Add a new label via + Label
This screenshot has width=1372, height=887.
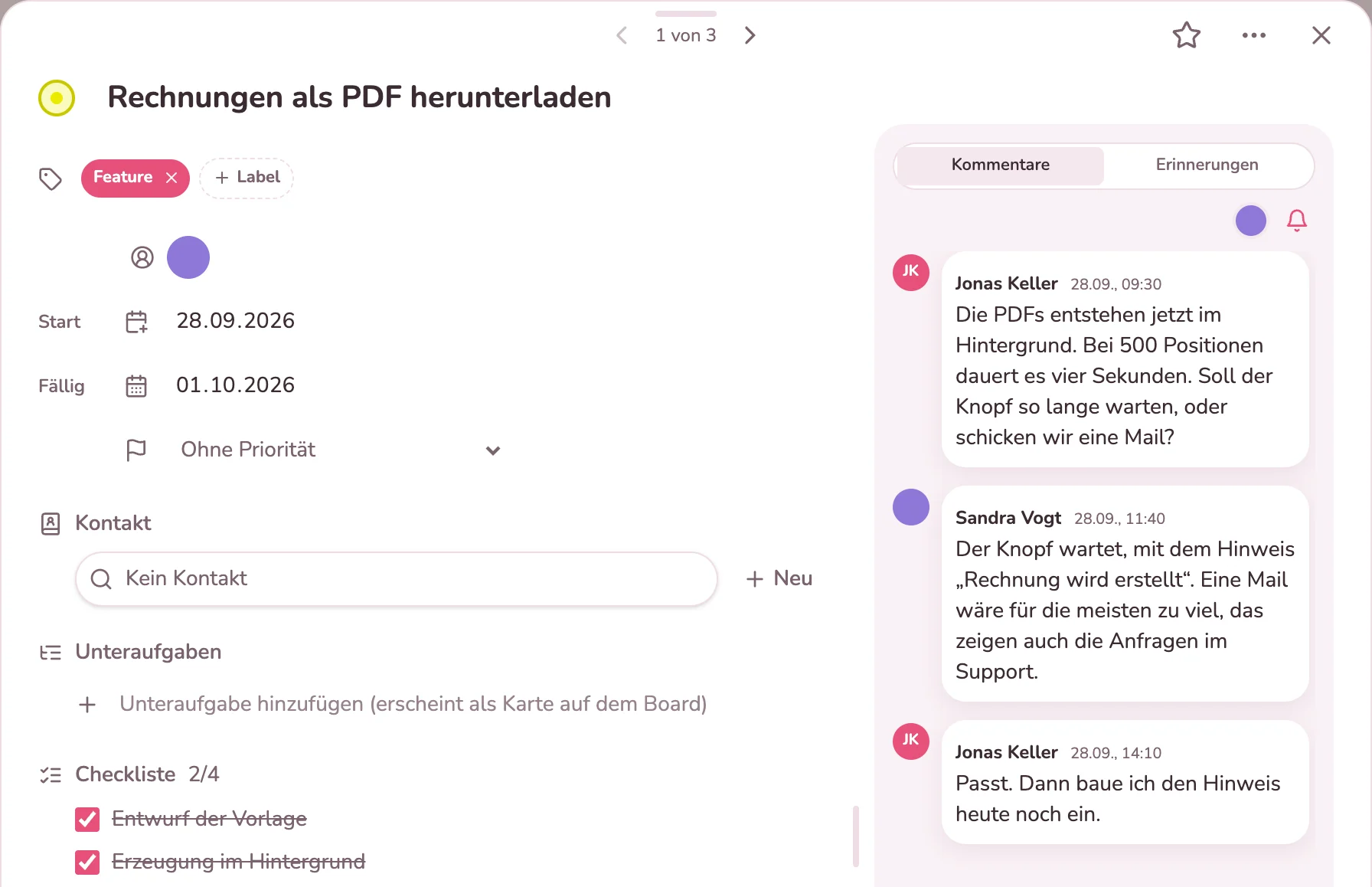(247, 178)
